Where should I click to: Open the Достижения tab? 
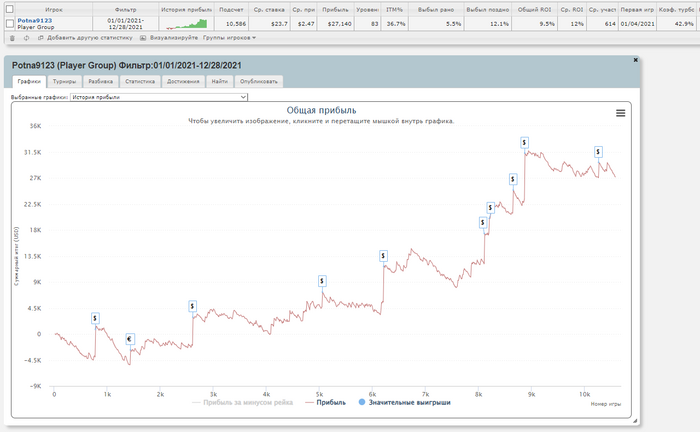pos(183,81)
